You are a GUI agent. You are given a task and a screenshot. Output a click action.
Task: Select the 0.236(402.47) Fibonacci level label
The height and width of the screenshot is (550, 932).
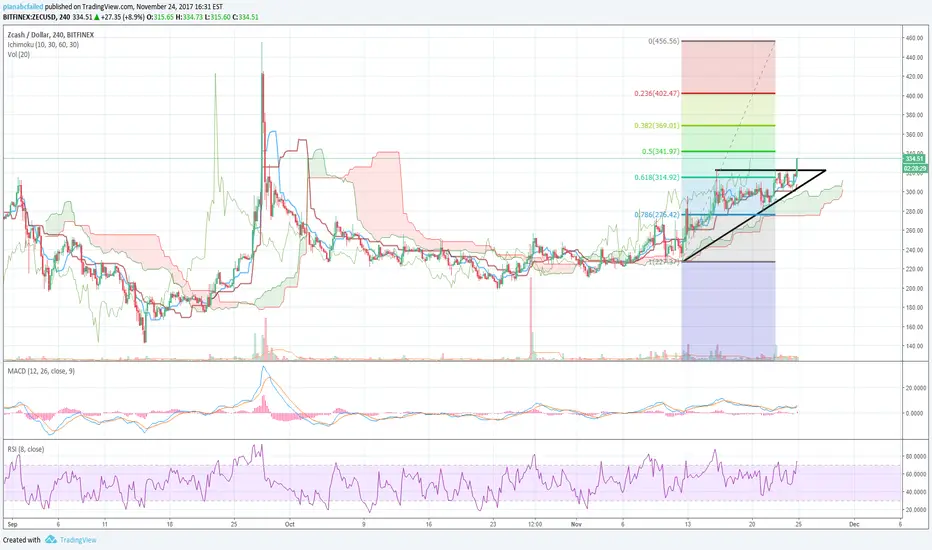tap(657, 93)
